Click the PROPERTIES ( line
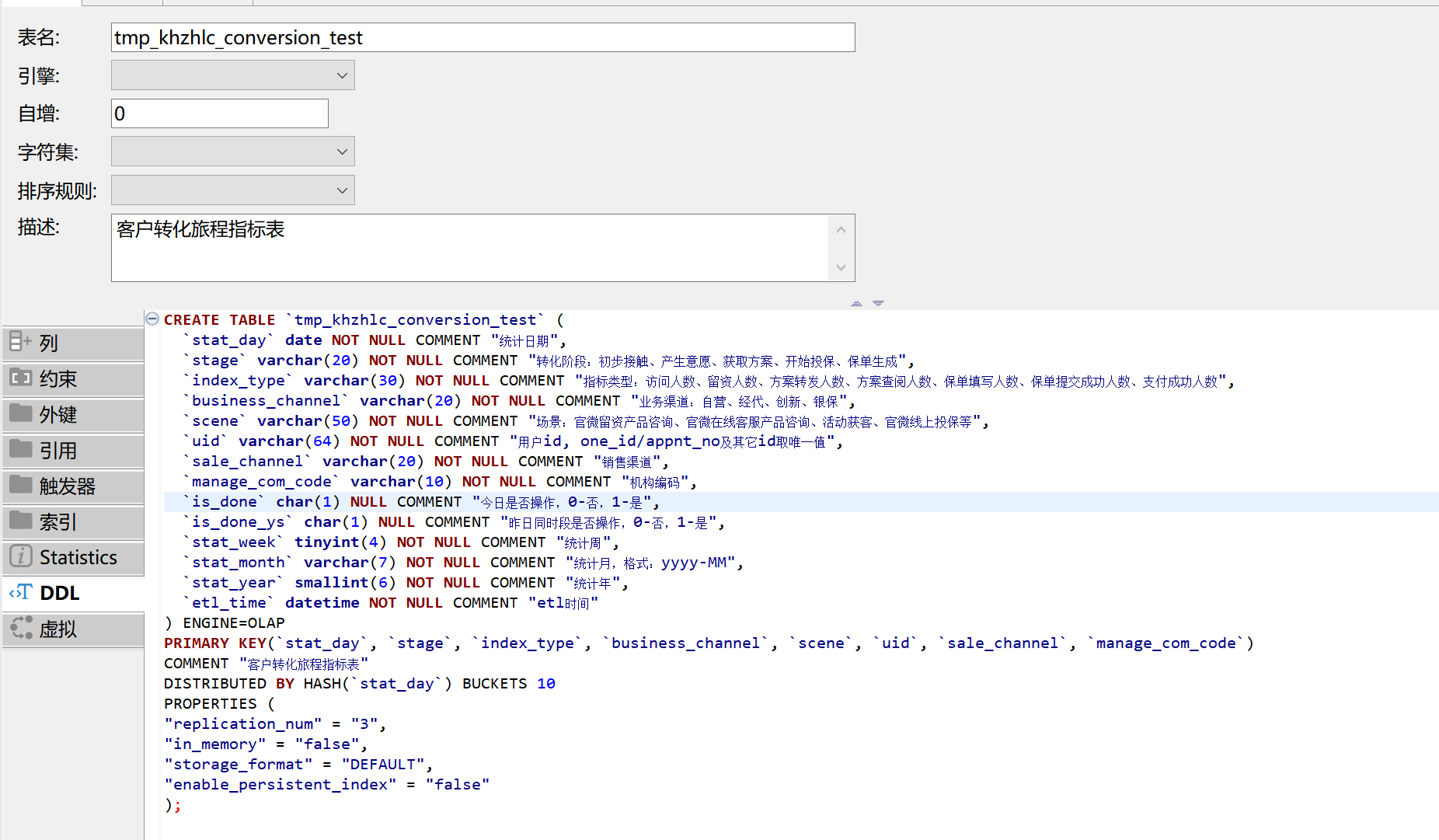 coord(219,704)
